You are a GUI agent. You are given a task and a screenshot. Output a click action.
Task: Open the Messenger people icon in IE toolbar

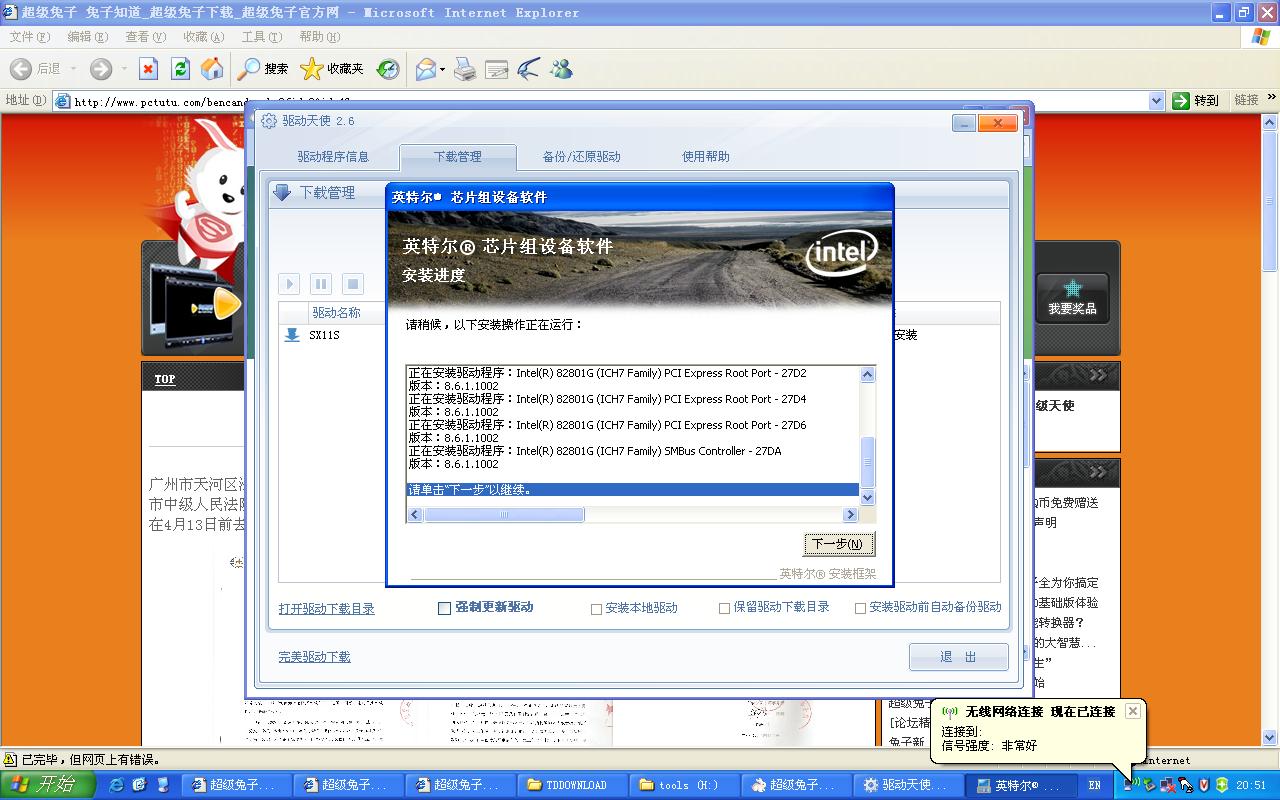[x=561, y=69]
